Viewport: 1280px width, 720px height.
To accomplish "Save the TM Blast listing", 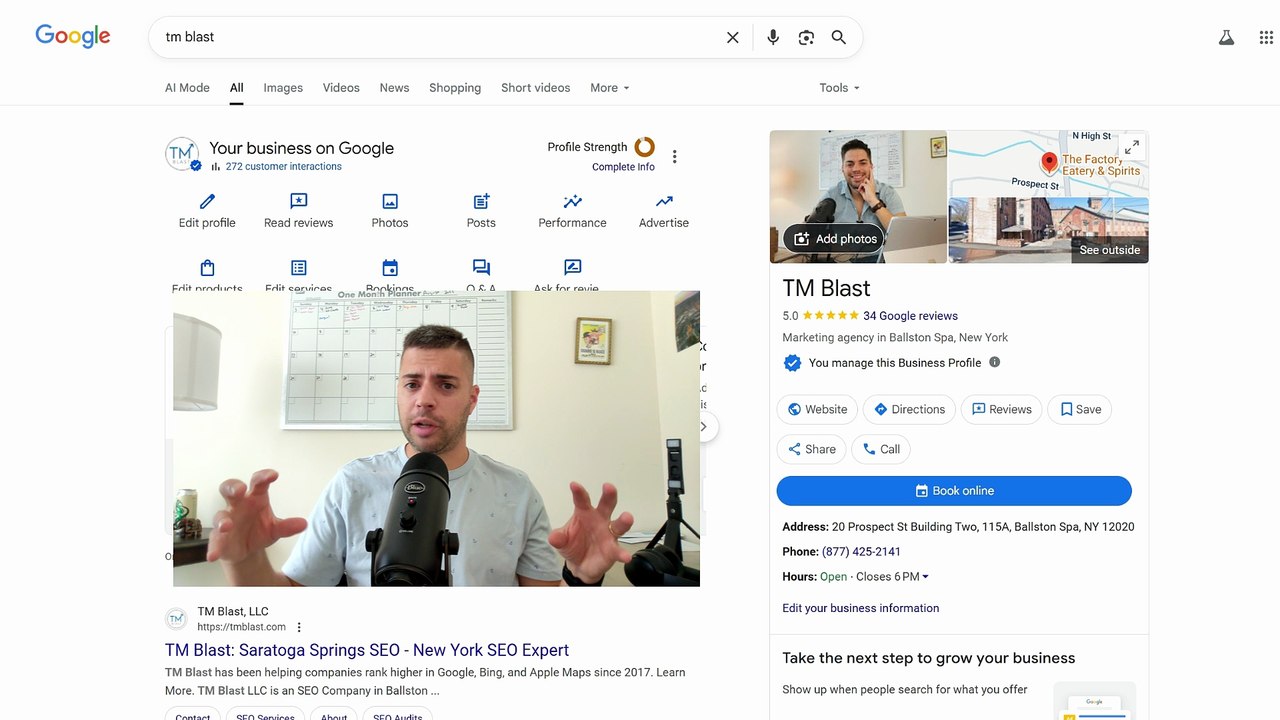I will (x=1080, y=409).
